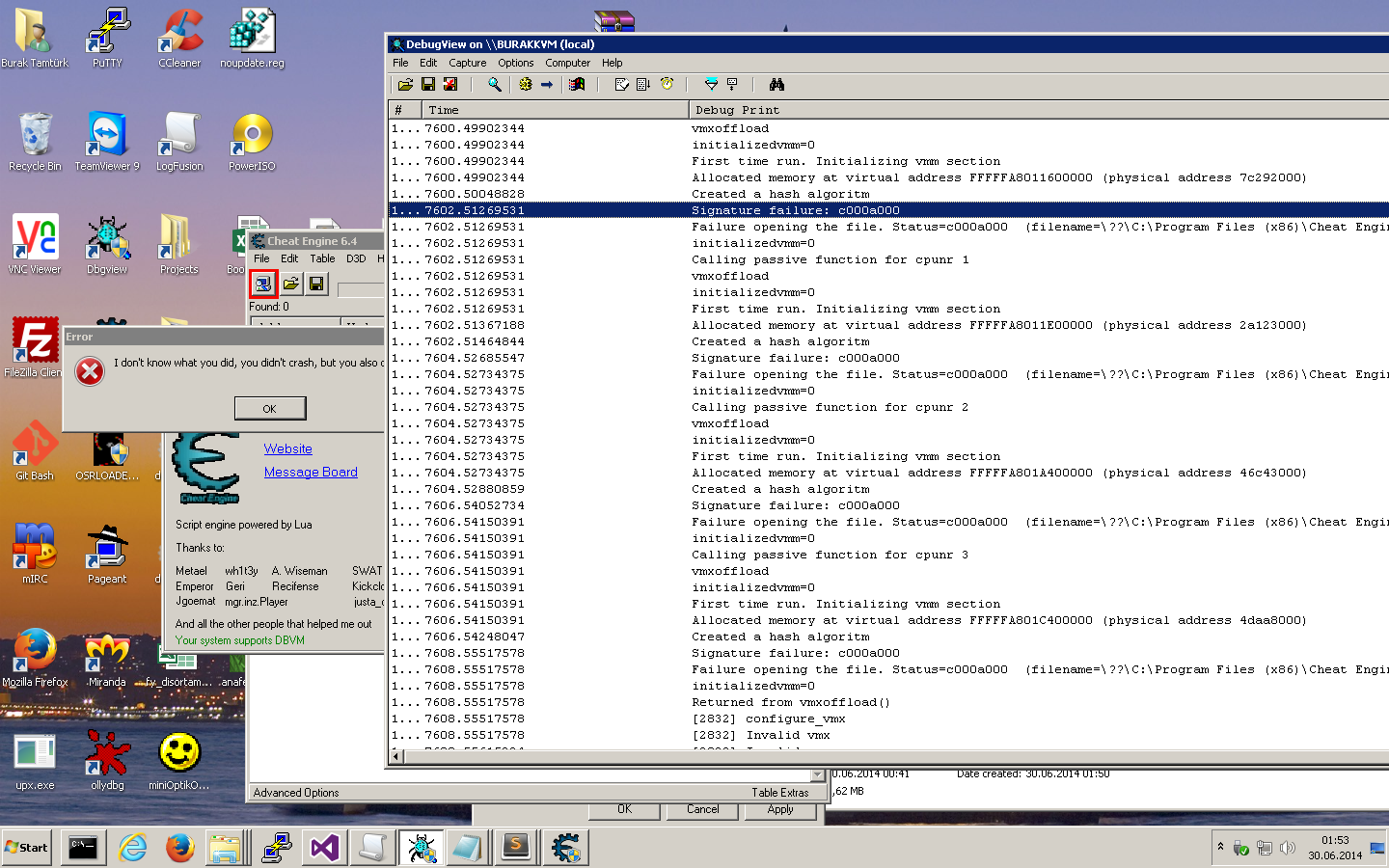Click Cheat Engine's open process icon

[263, 284]
